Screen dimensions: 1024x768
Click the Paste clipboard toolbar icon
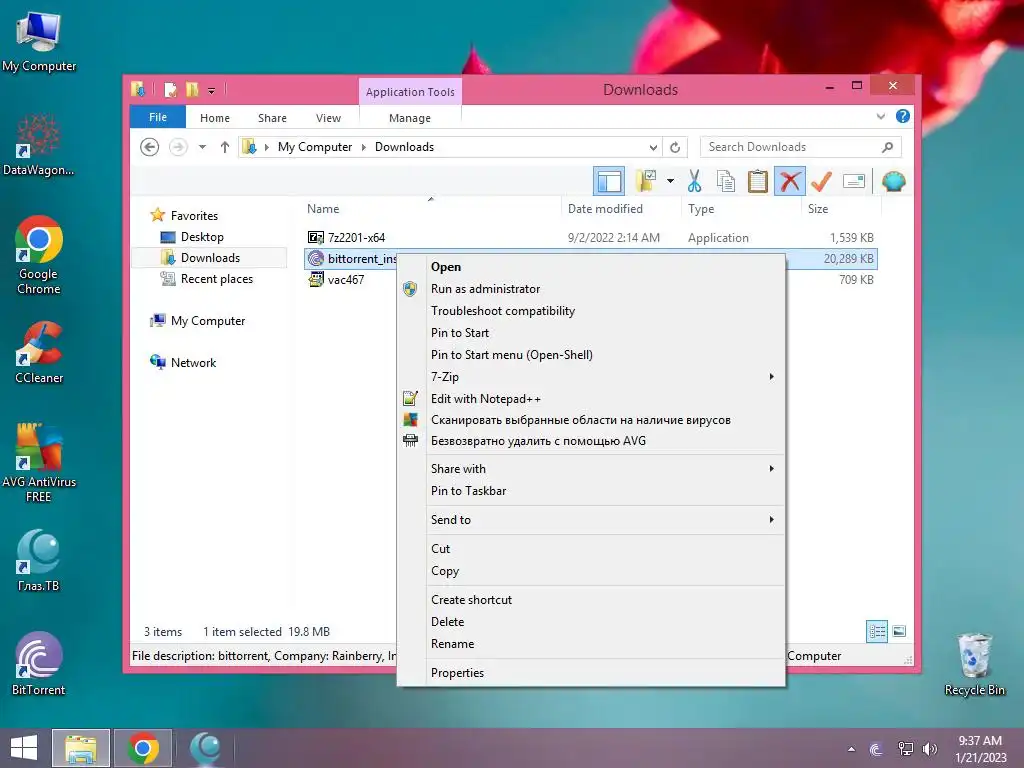[x=758, y=182]
